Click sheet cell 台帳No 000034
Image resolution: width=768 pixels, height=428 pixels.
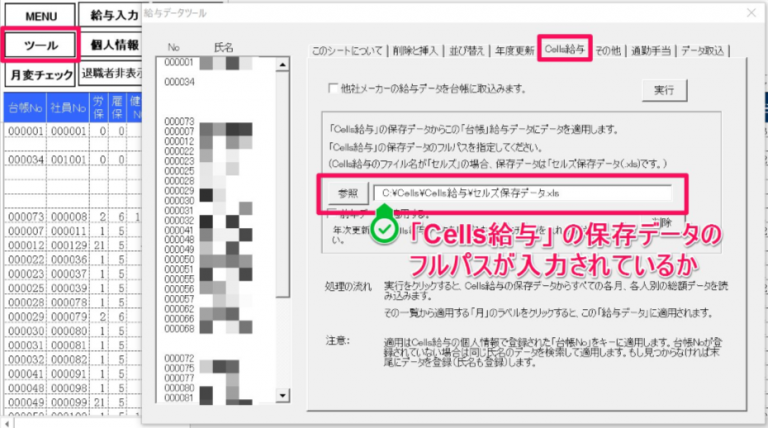(25, 160)
